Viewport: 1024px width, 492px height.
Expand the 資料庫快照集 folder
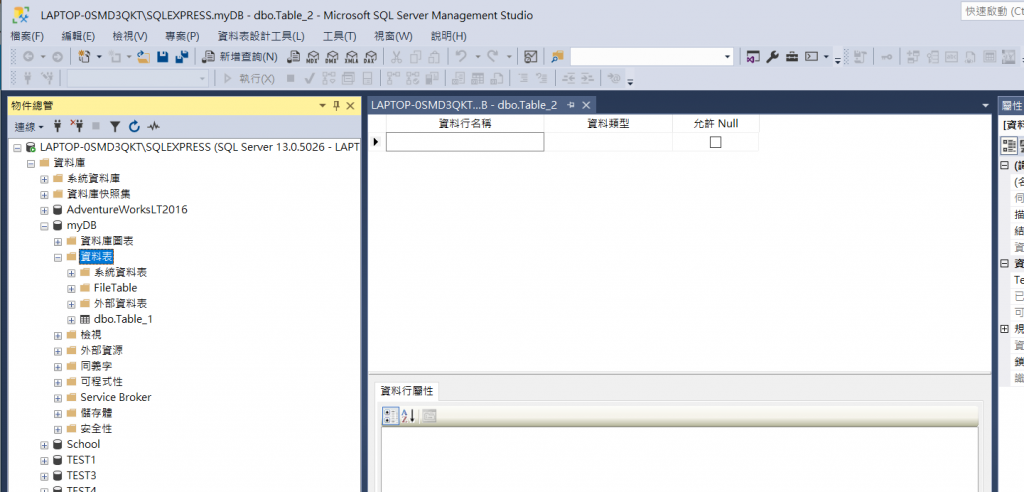44,194
